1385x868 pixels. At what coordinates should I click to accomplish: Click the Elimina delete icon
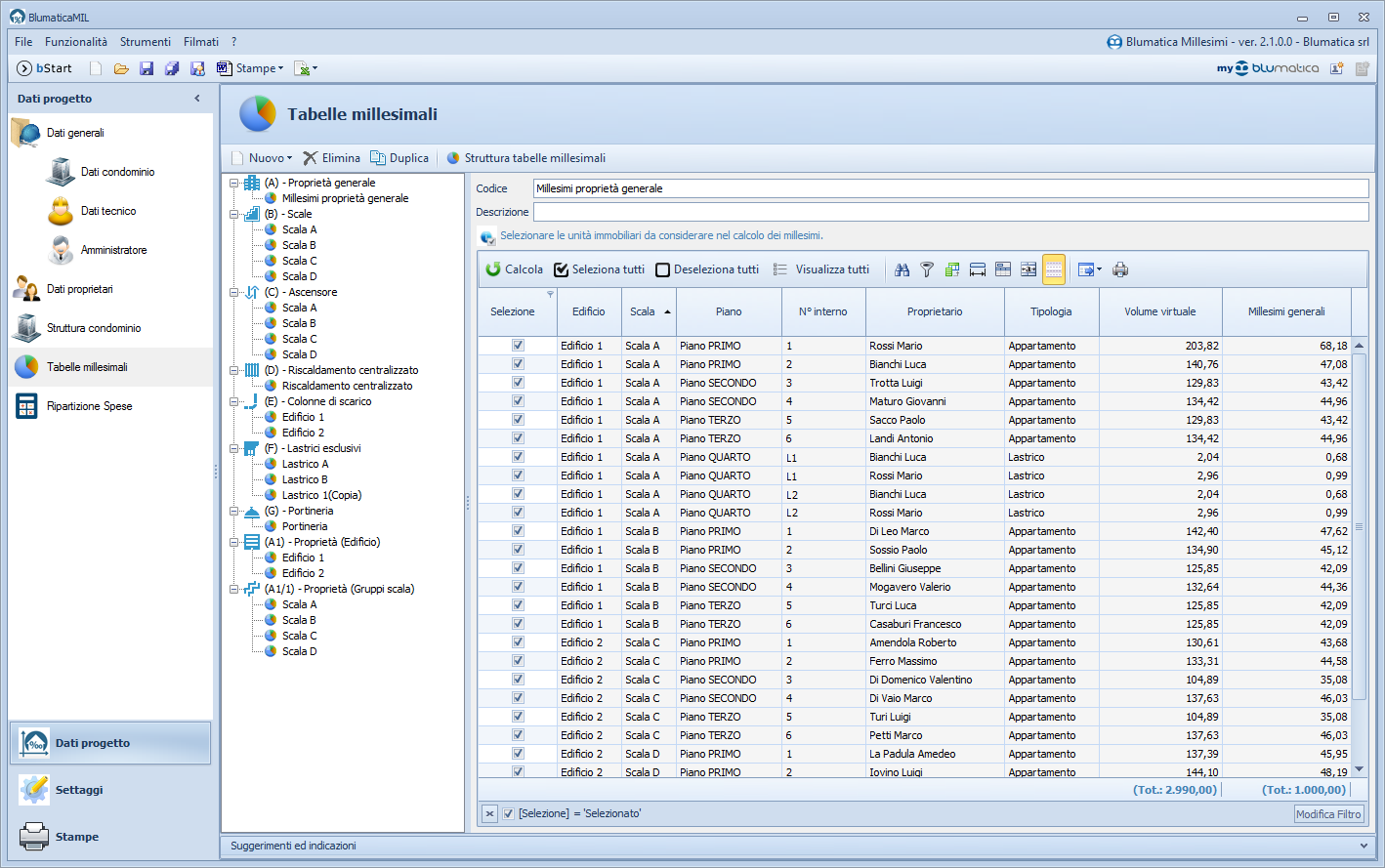point(311,158)
